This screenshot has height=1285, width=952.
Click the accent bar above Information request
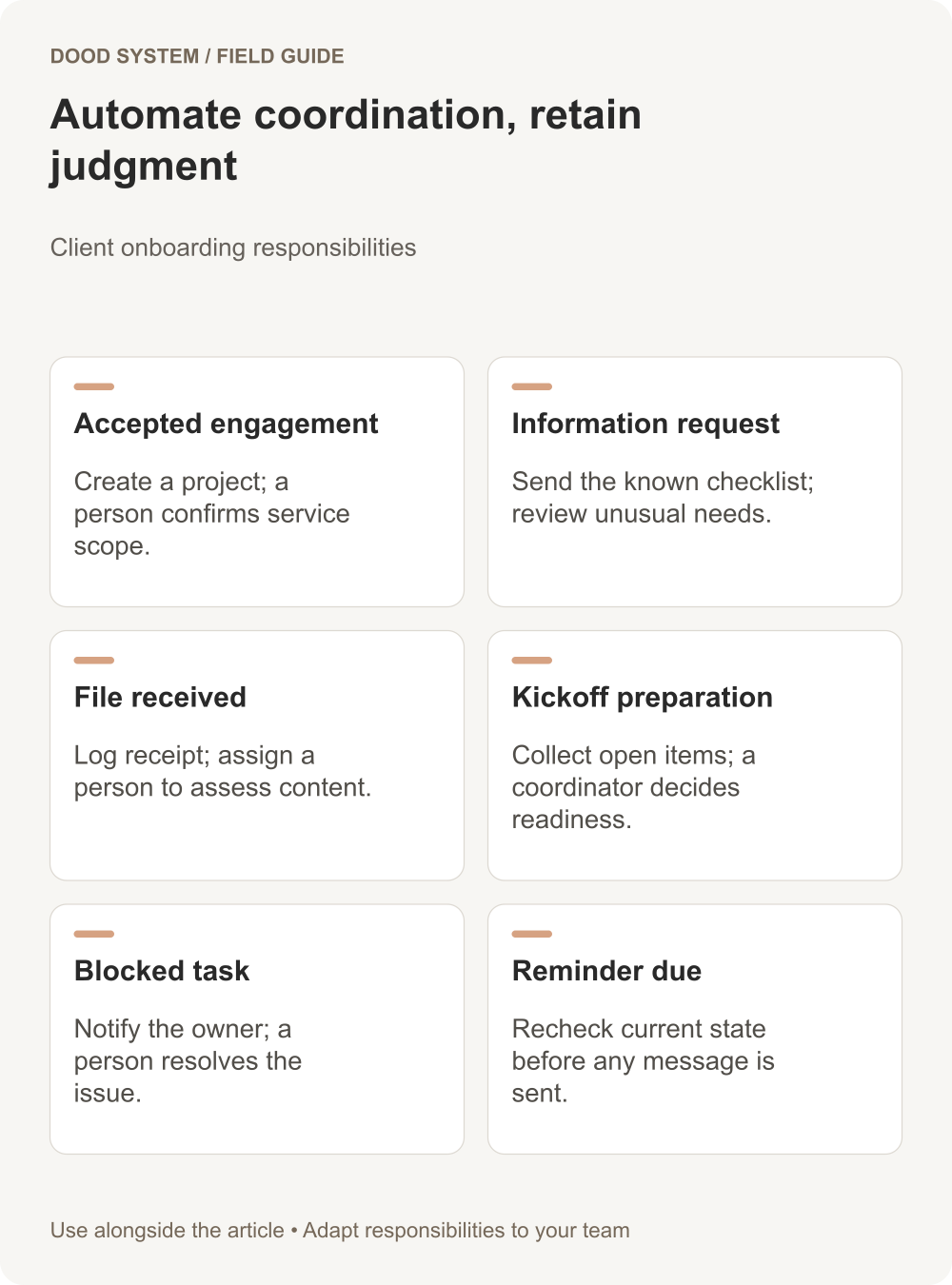coord(532,386)
